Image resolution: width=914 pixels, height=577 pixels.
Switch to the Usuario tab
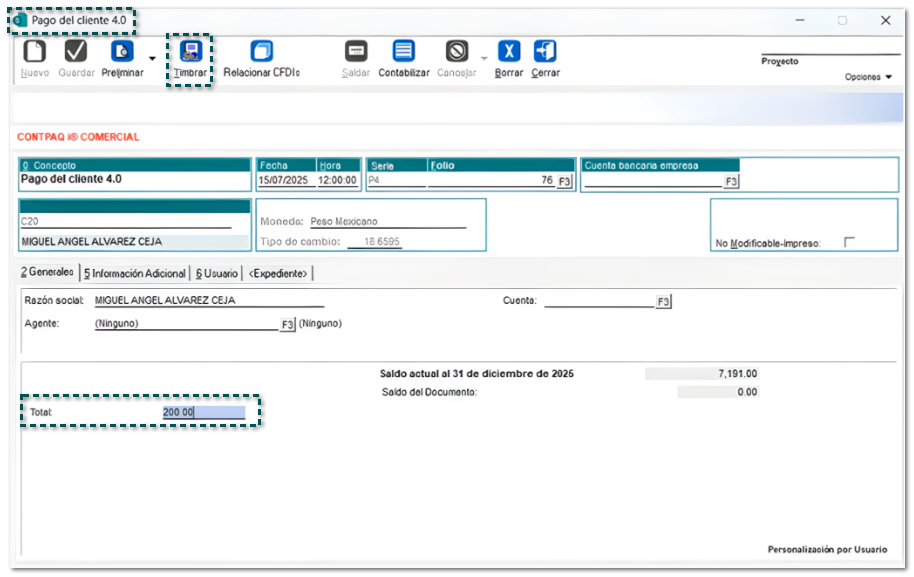[x=216, y=273]
